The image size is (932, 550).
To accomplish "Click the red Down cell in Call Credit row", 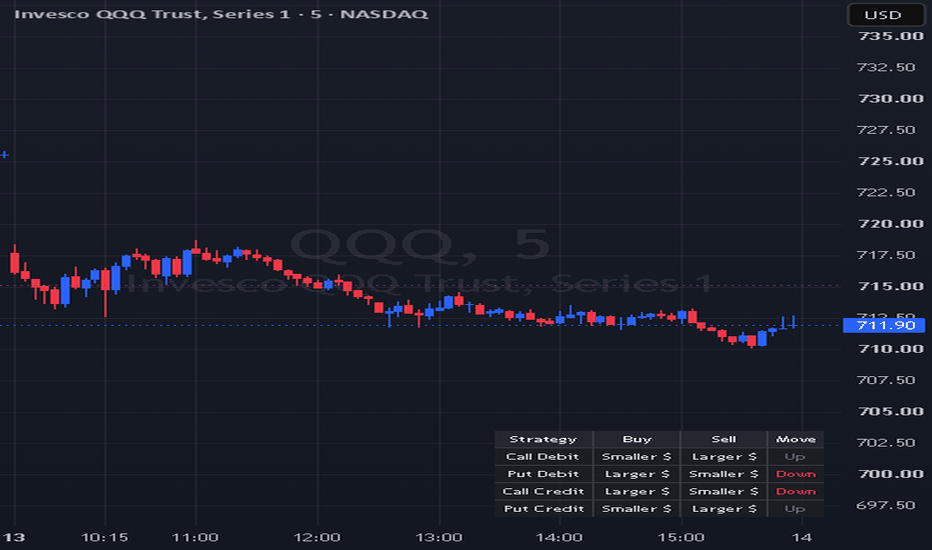I will (795, 491).
